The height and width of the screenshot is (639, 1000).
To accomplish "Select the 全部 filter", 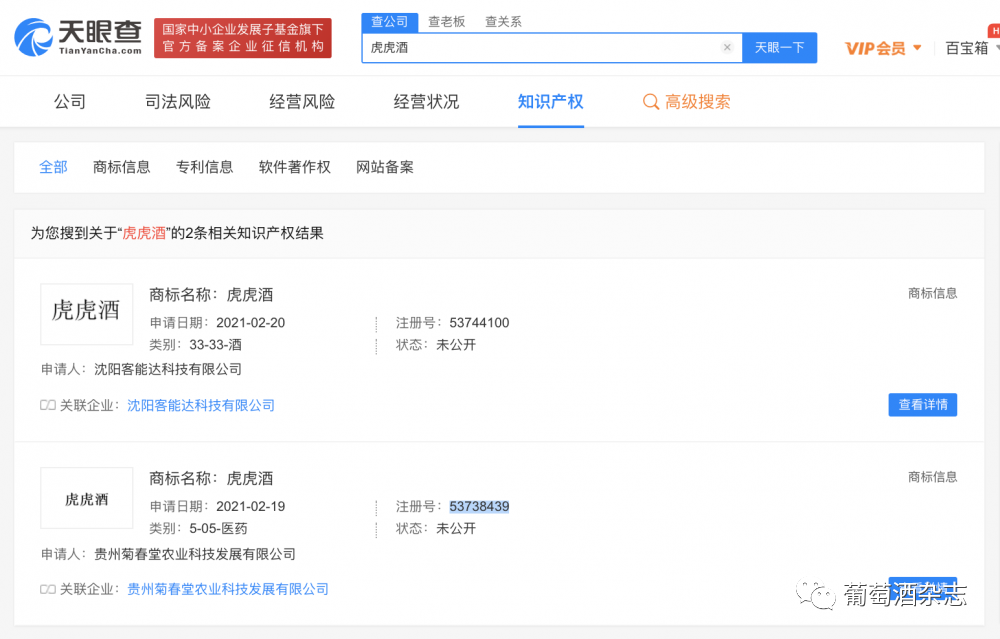I will pos(53,167).
